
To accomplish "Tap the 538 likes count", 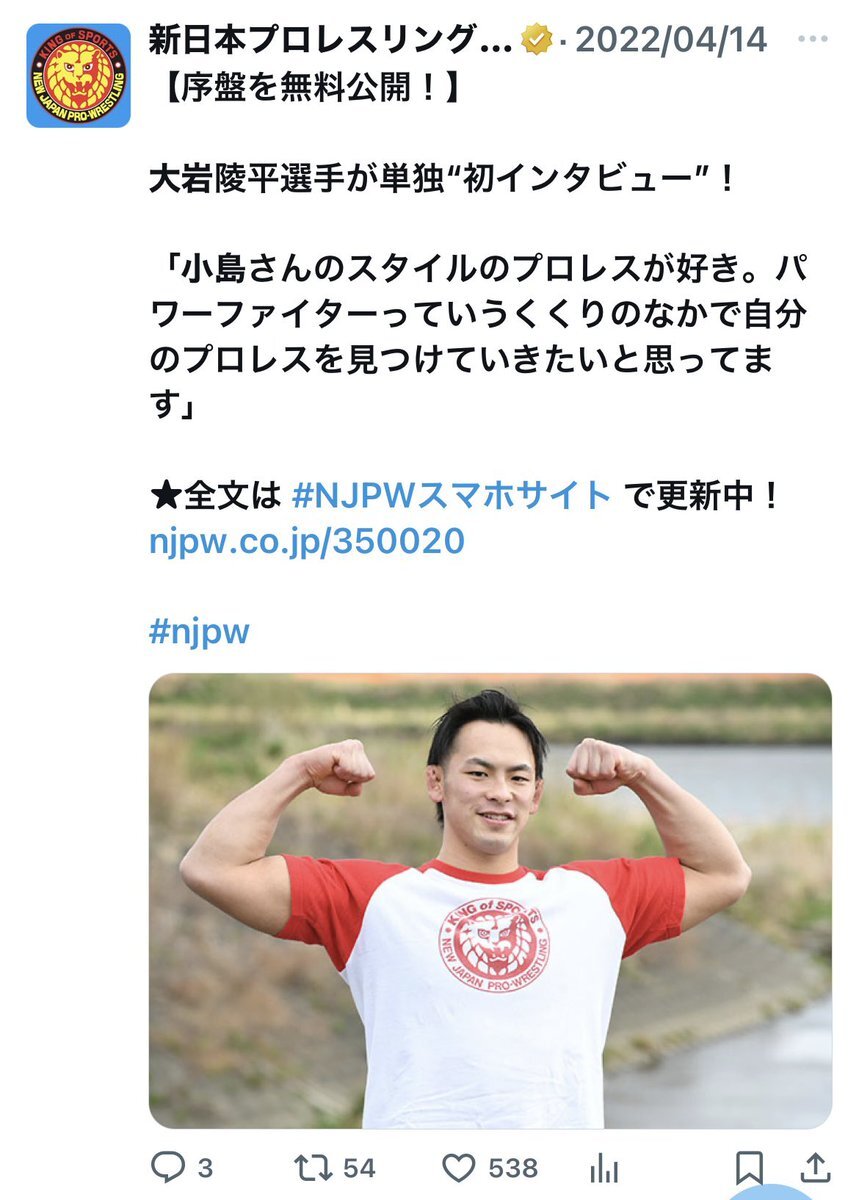I will 514,1168.
